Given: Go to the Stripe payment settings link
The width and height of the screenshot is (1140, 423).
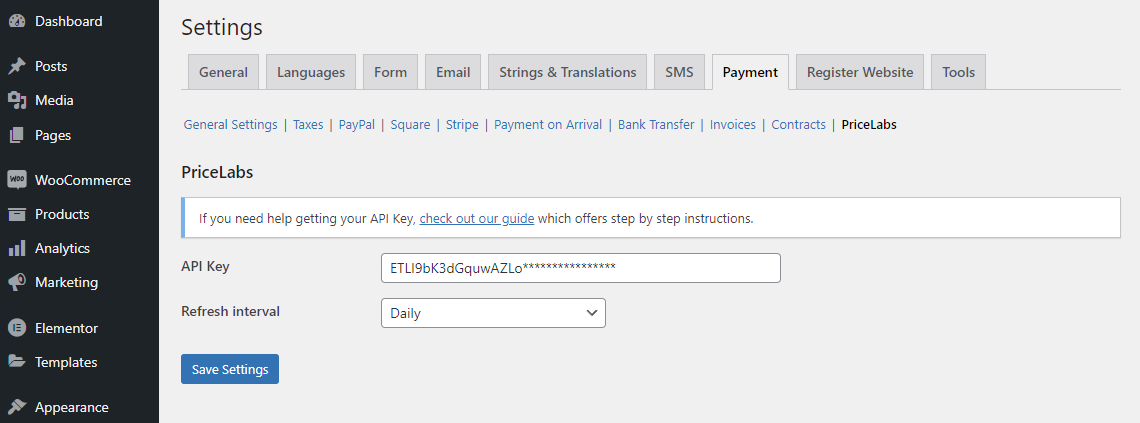Looking at the screenshot, I should [x=462, y=124].
